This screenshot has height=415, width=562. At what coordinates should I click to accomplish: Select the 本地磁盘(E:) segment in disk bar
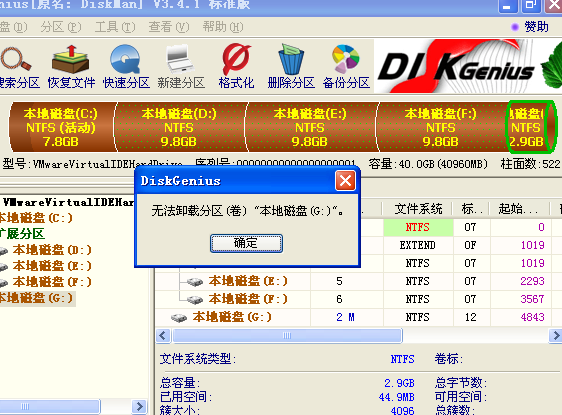click(310, 127)
